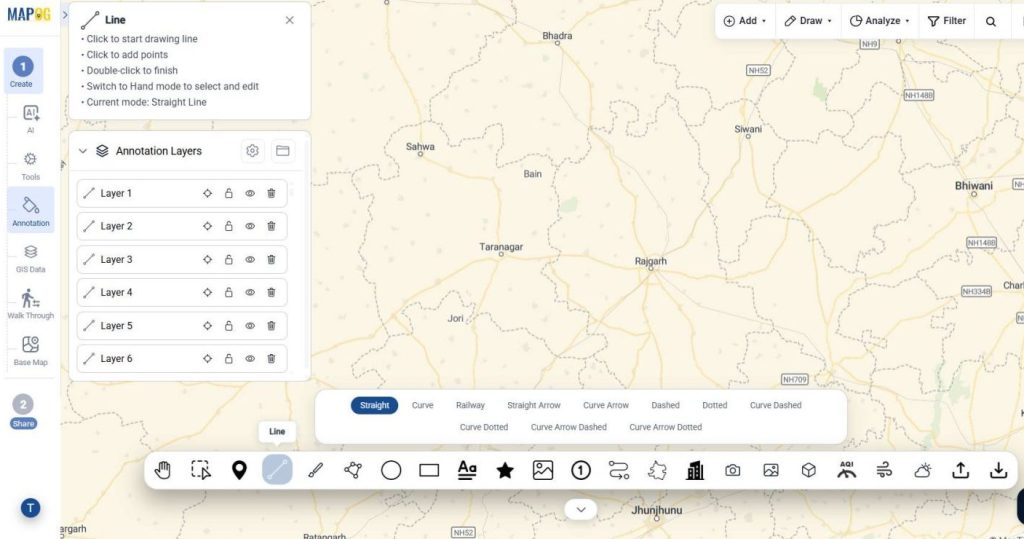The image size is (1024, 539).
Task: Open GIS Data sidebar panel
Action: click(31, 258)
